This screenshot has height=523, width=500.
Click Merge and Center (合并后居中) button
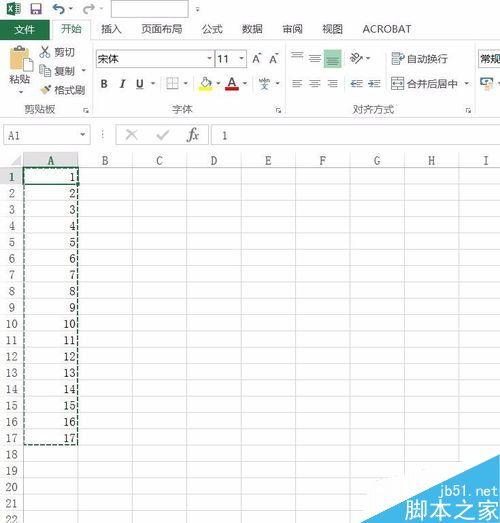[424, 84]
